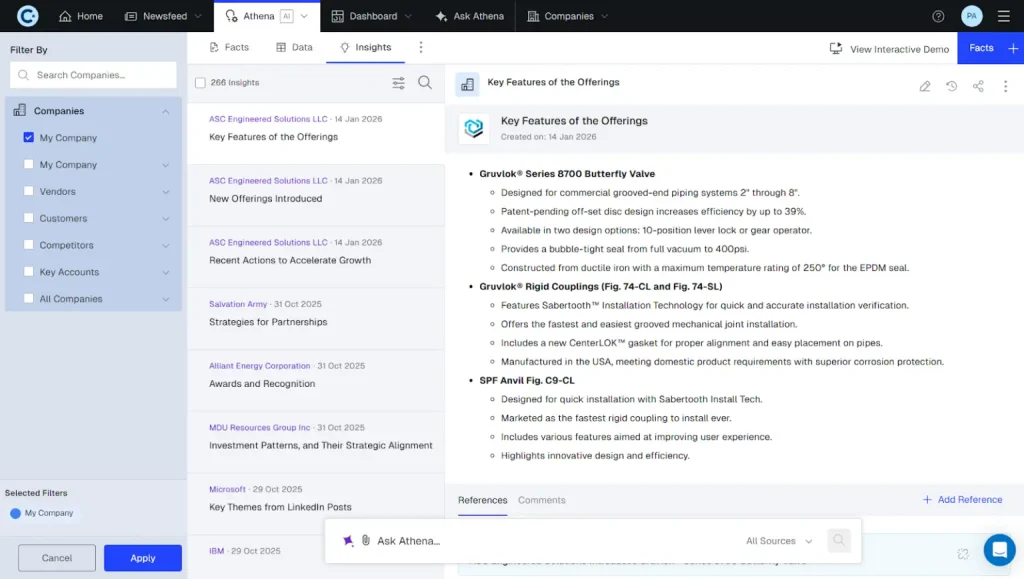Click the Apply filters button
This screenshot has width=1024, height=579.
pos(142,558)
